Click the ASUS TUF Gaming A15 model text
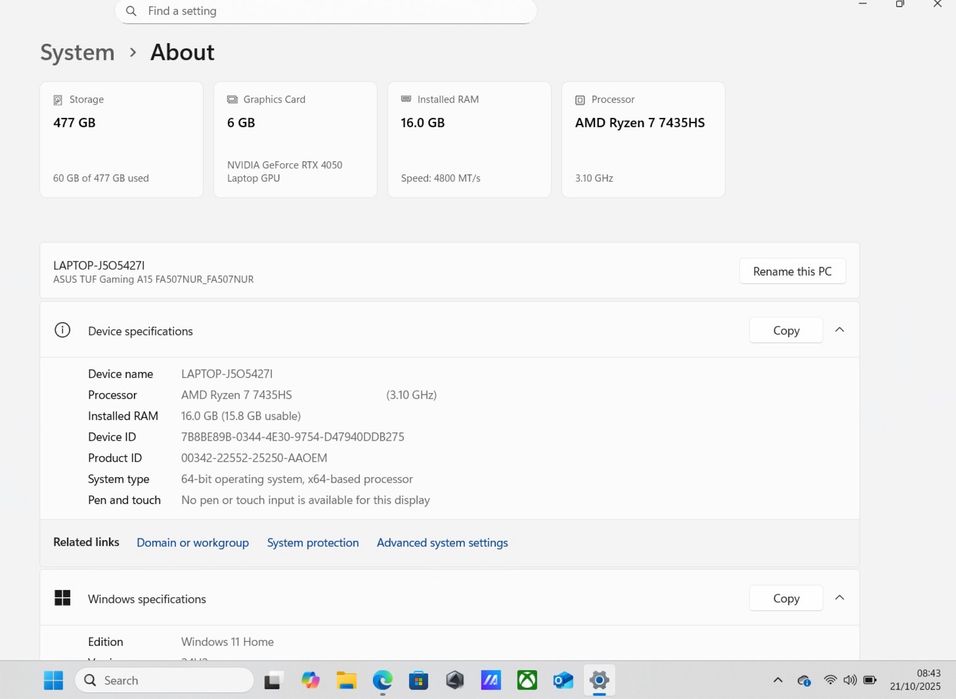The image size is (956, 699). tap(154, 279)
